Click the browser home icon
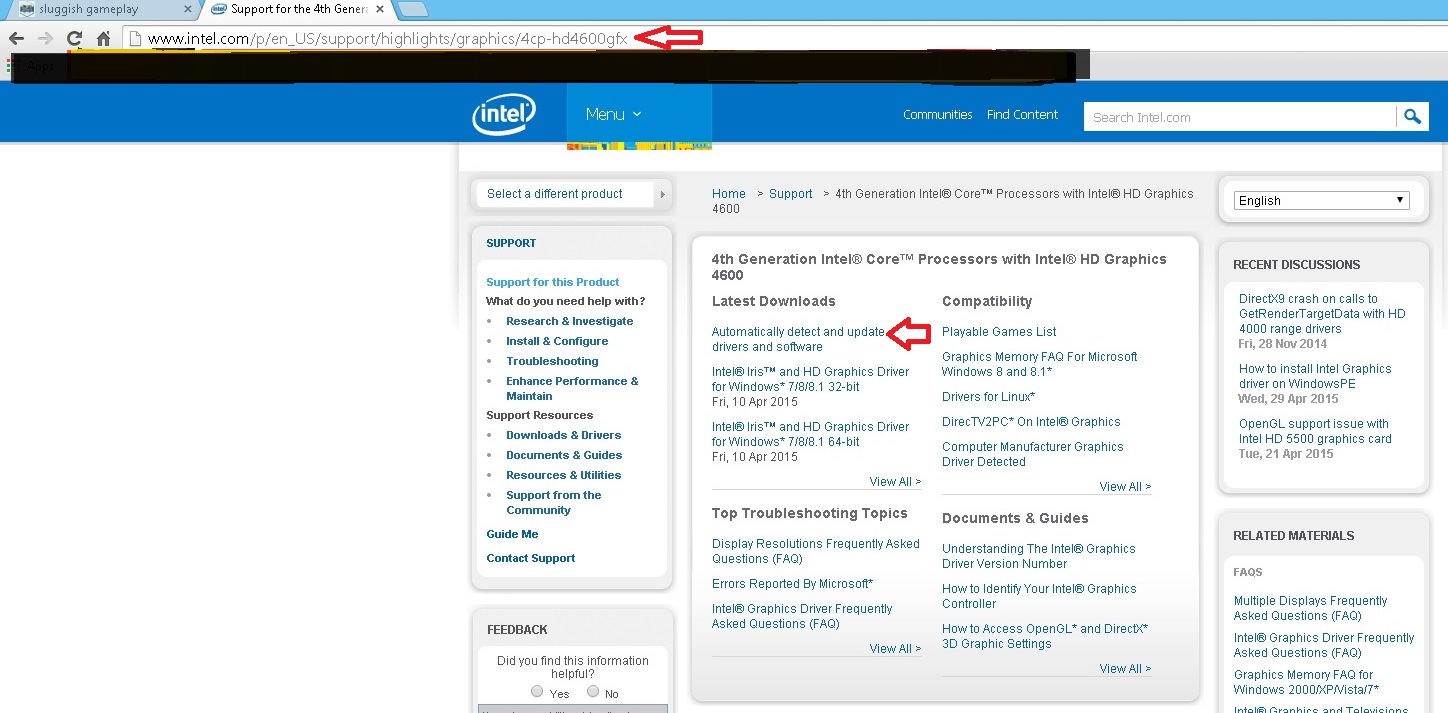The image size is (1448, 713). point(103,39)
